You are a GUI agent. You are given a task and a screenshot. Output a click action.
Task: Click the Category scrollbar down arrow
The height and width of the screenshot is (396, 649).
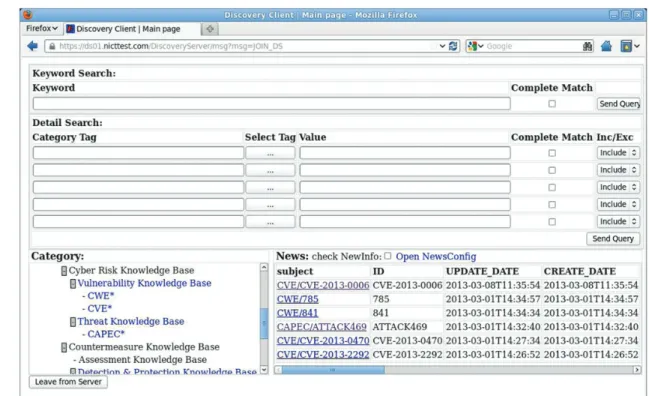tap(264, 370)
